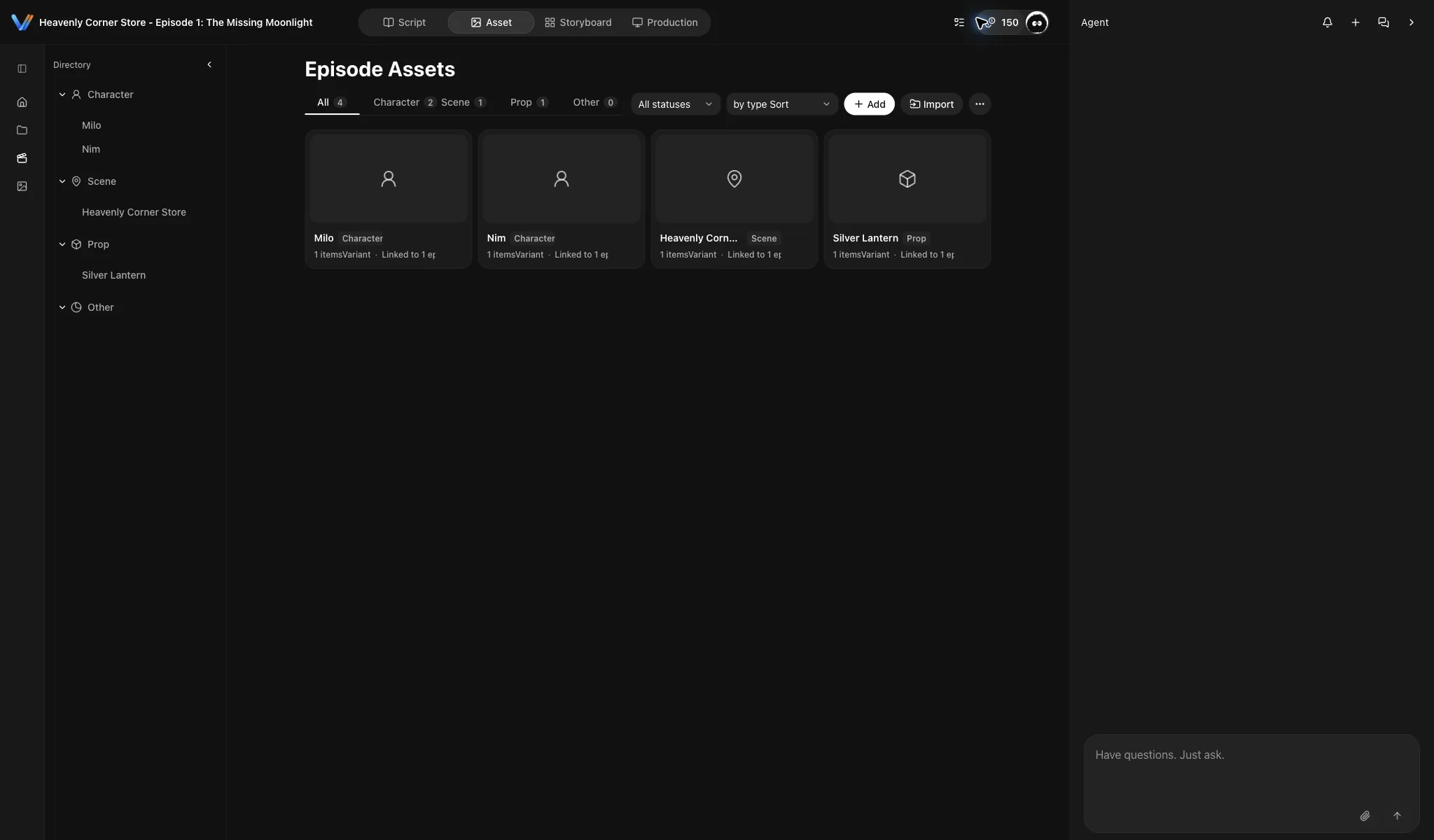Filter assets by the Scene tab
Screen dimensions: 1434x840
coord(463,102)
